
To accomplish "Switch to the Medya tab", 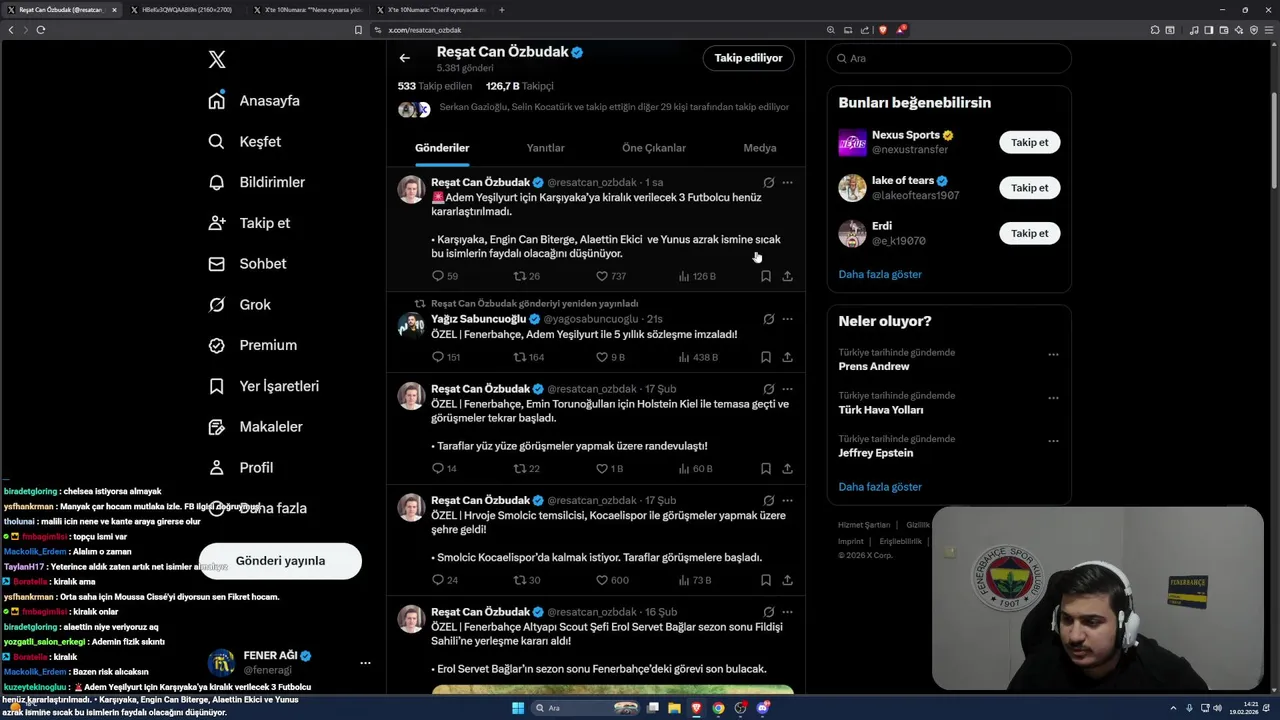I will (760, 148).
